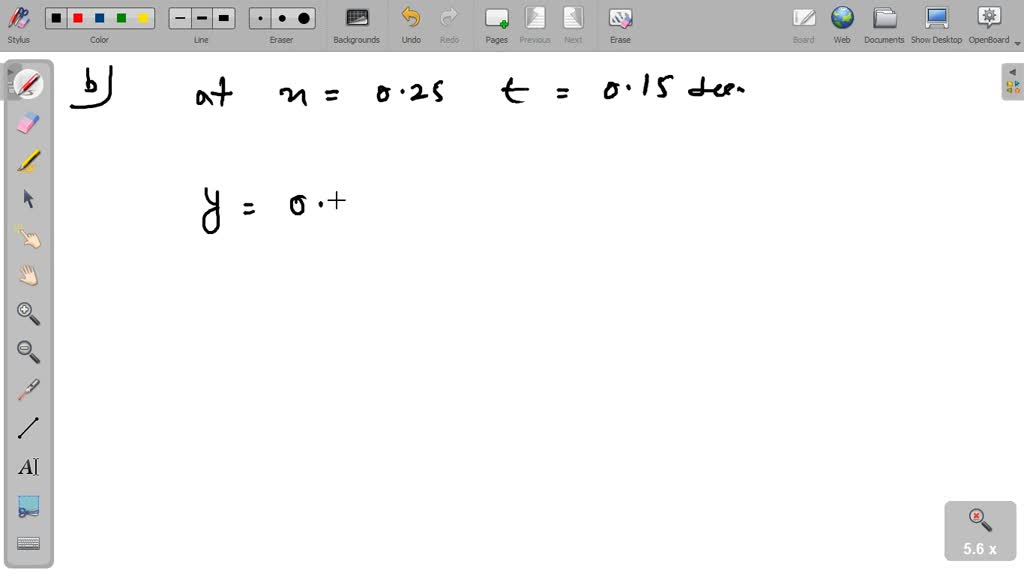Expand the left stylus palette tab
Image resolution: width=1024 pixels, height=576 pixels.
pos(8,72)
